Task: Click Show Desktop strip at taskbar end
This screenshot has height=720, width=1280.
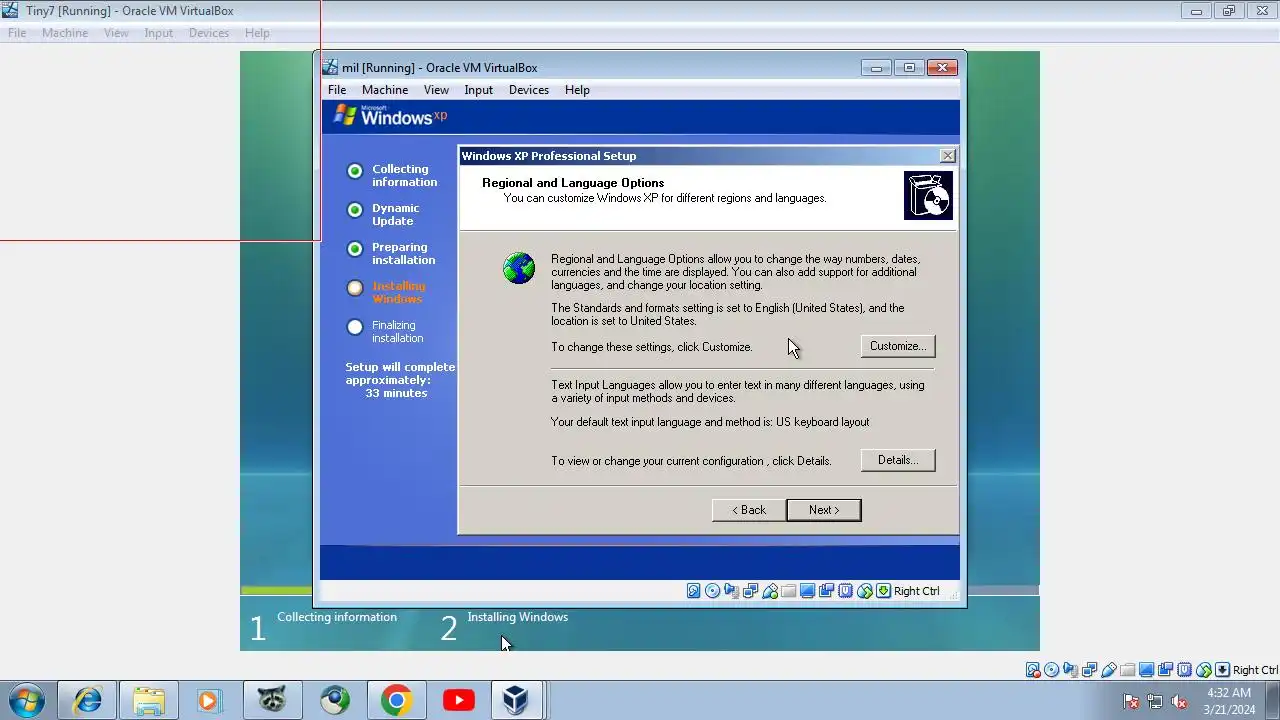Action: (x=1273, y=701)
